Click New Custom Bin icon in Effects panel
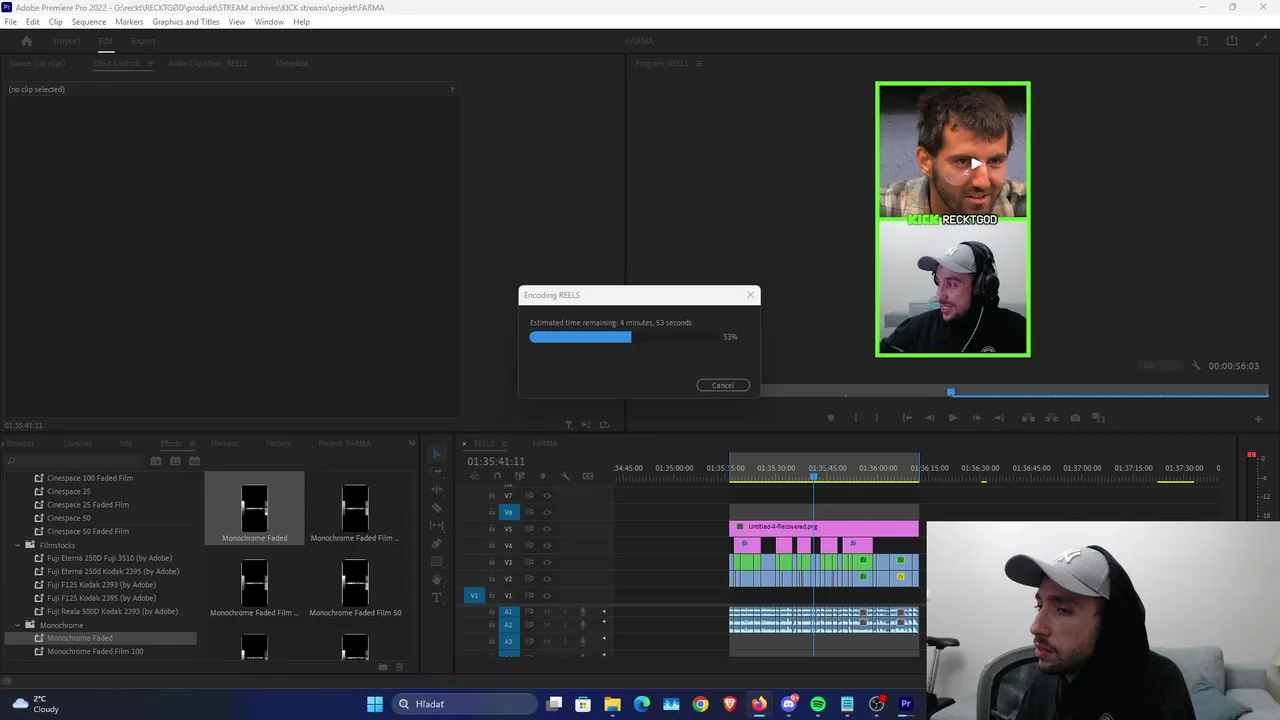This screenshot has height=720, width=1280. tap(382, 667)
